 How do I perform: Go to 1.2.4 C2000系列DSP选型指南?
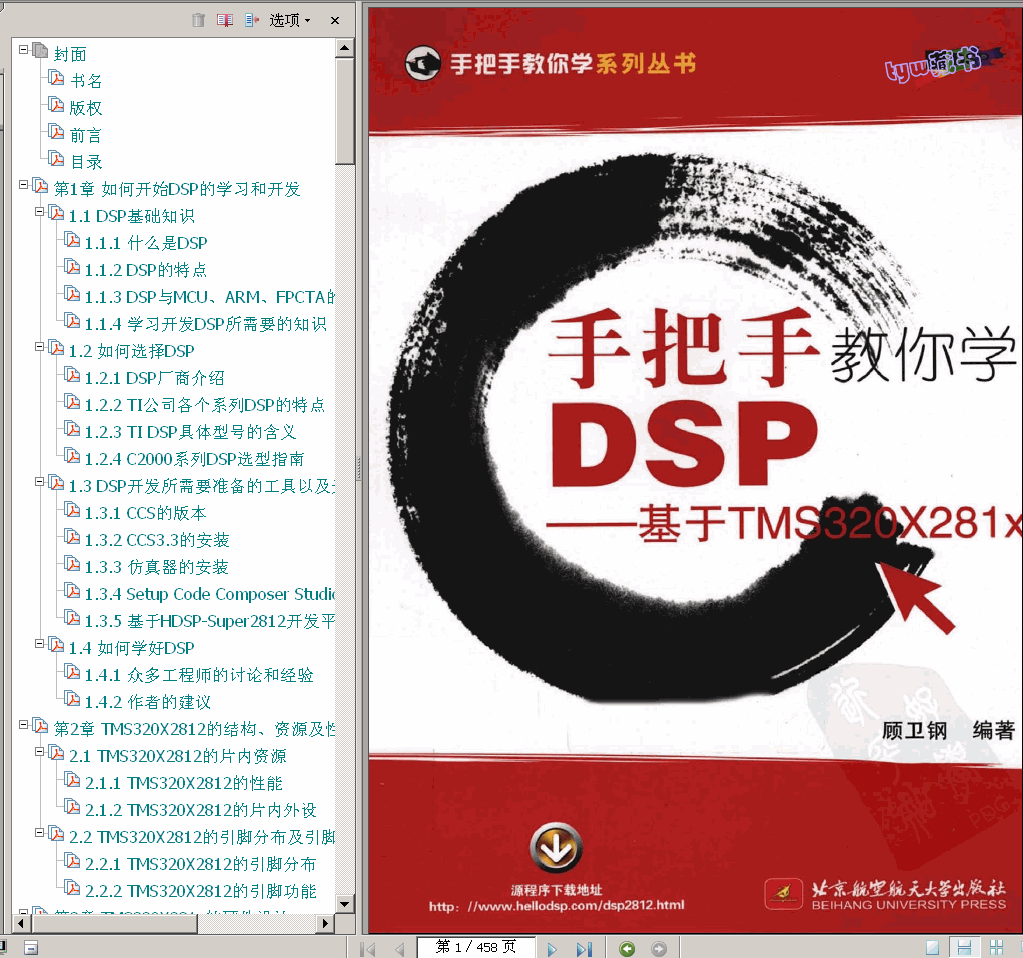pos(194,459)
